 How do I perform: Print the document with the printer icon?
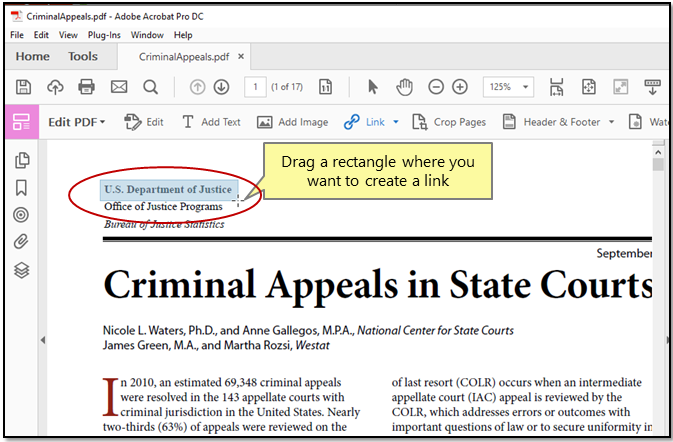coord(87,87)
